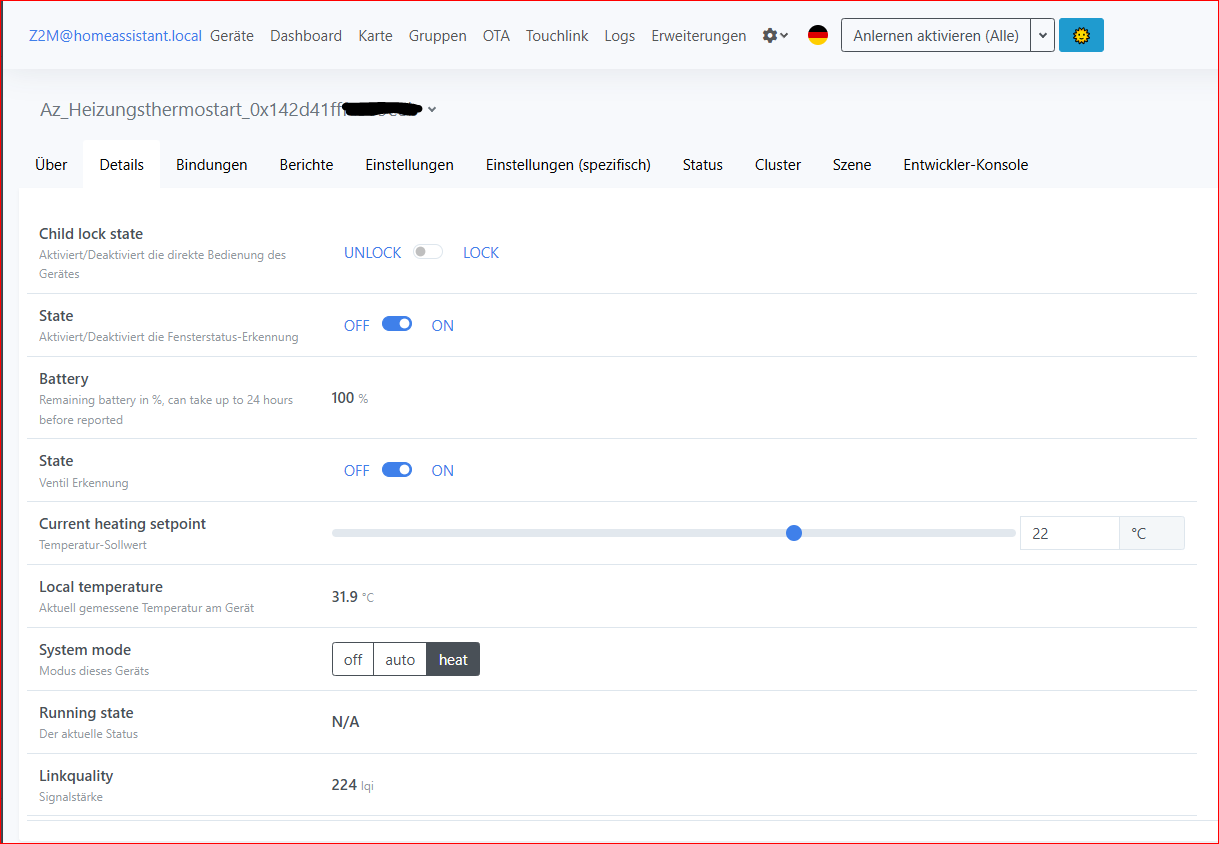This screenshot has width=1219, height=844.
Task: Toggle the window detection State switch
Action: point(397,324)
